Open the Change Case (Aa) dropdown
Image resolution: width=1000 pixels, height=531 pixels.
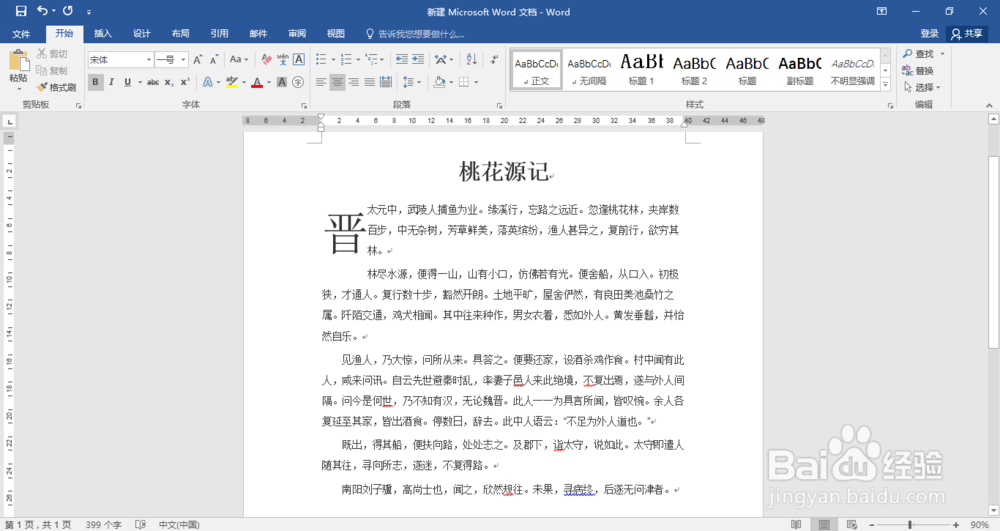[239, 59]
